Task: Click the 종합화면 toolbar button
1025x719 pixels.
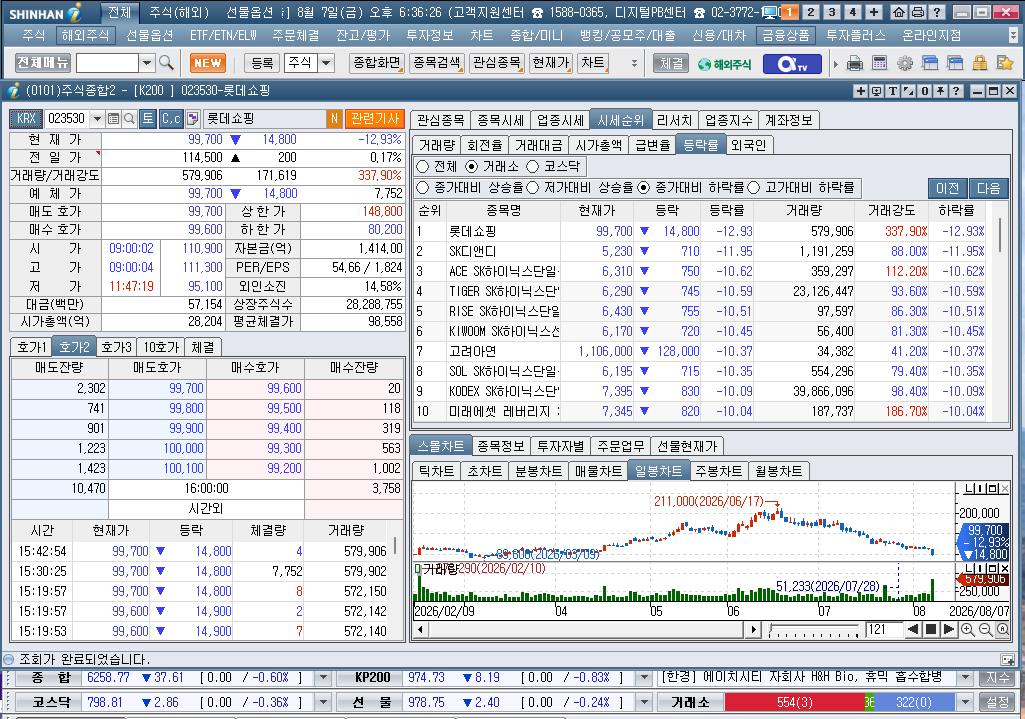Action: (377, 63)
